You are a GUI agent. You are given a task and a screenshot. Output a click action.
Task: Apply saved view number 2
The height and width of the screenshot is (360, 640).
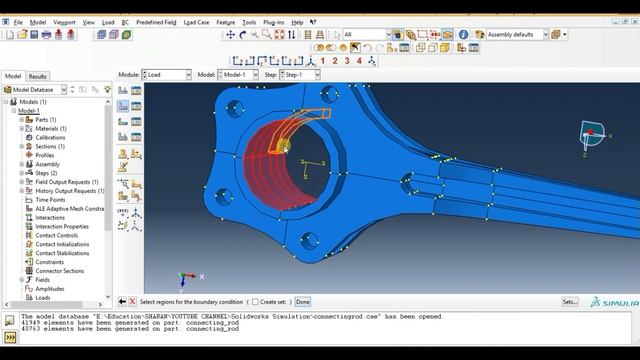335,61
